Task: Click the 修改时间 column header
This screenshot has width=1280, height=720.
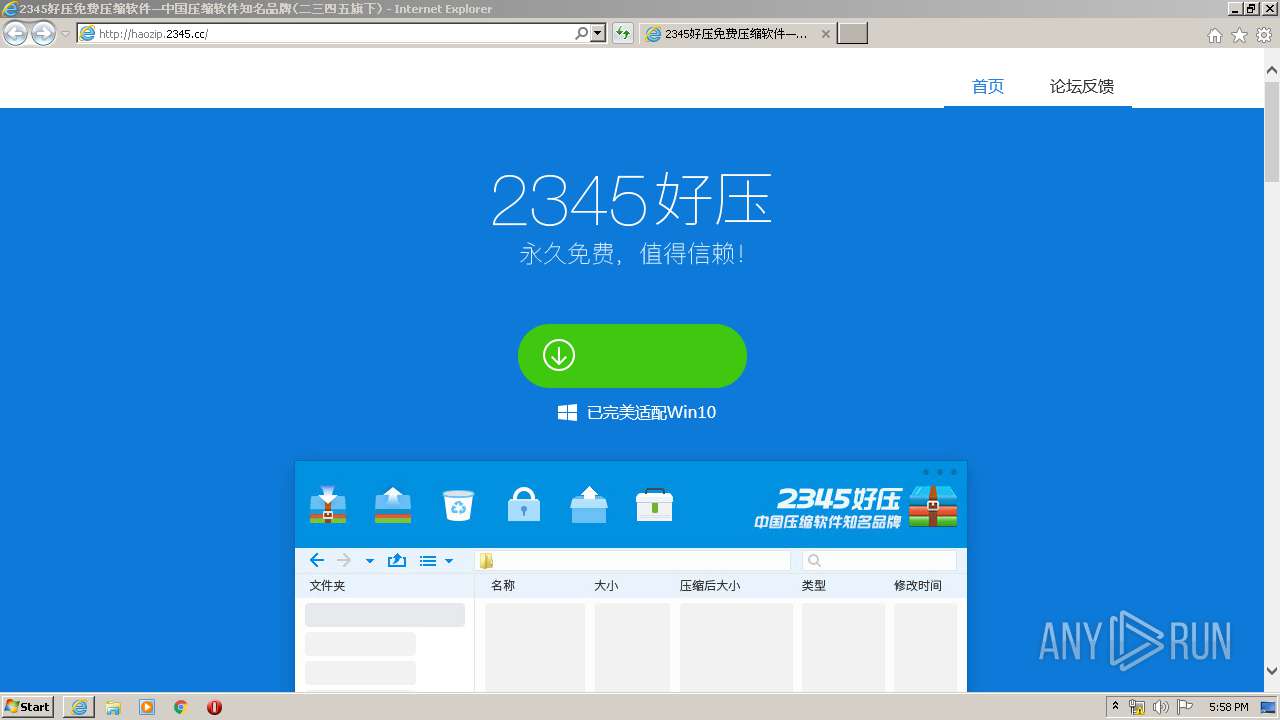Action: point(918,586)
